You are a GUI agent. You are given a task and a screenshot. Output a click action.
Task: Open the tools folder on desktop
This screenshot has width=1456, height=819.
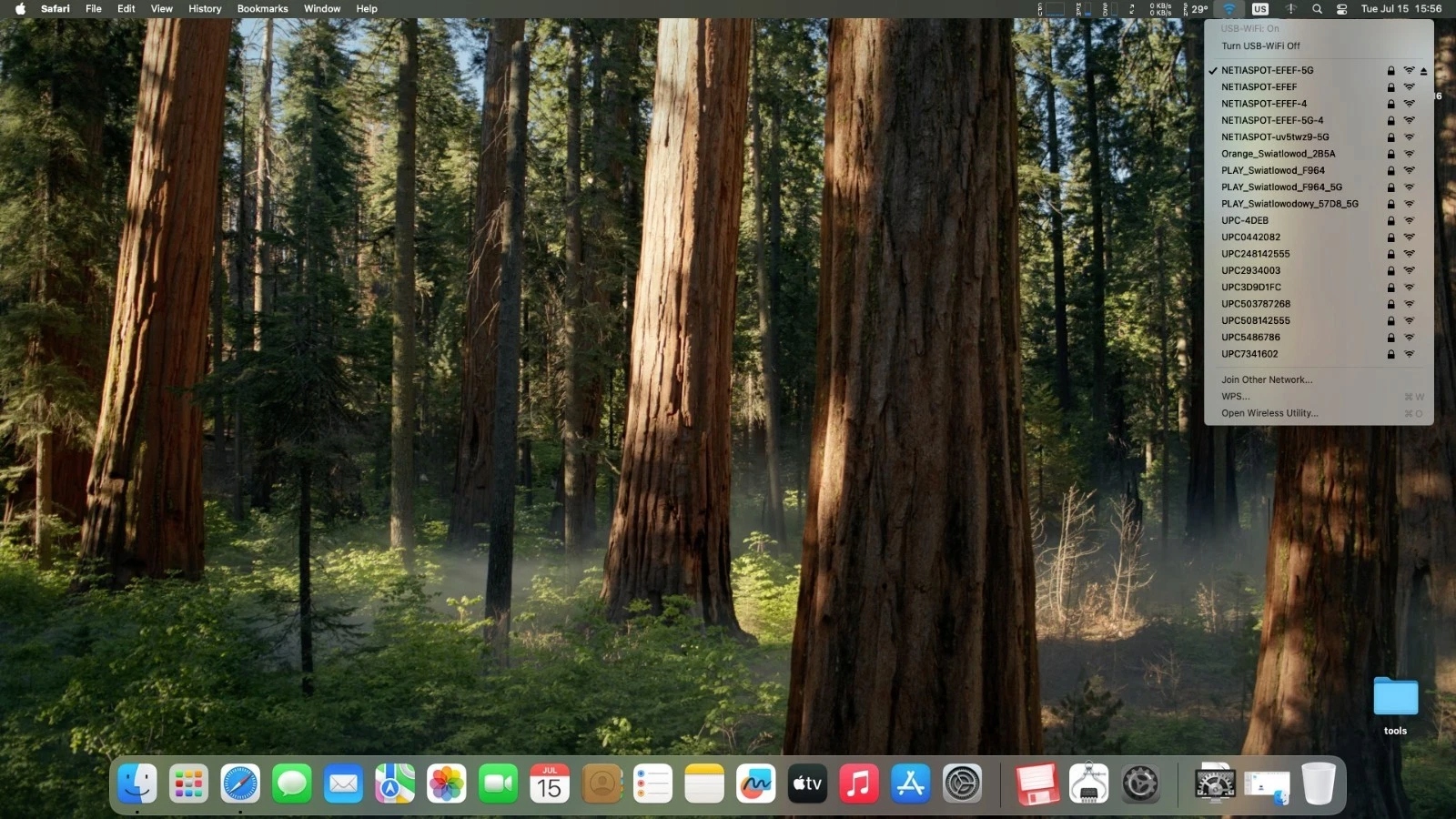1395,706
